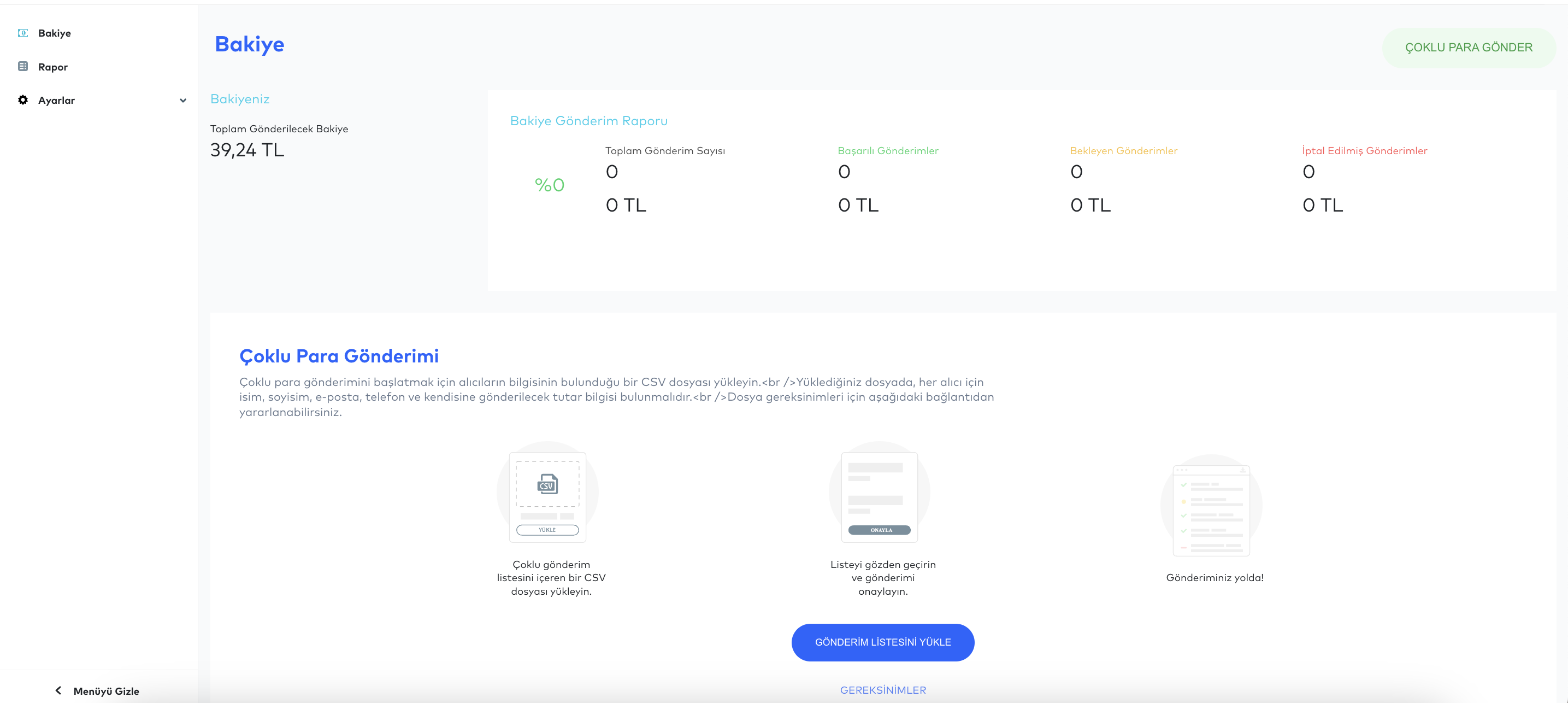The image size is (1568, 703).
Task: Click the %0 progress percentage indicator
Action: (x=549, y=185)
